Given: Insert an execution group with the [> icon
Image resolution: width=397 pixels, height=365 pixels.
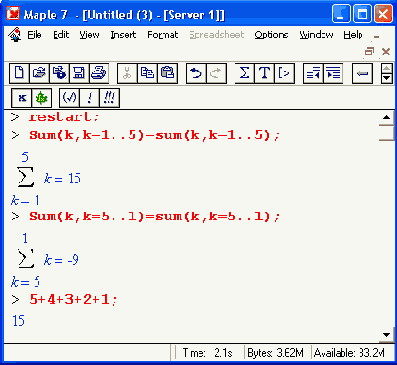Looking at the screenshot, I should (x=284, y=73).
